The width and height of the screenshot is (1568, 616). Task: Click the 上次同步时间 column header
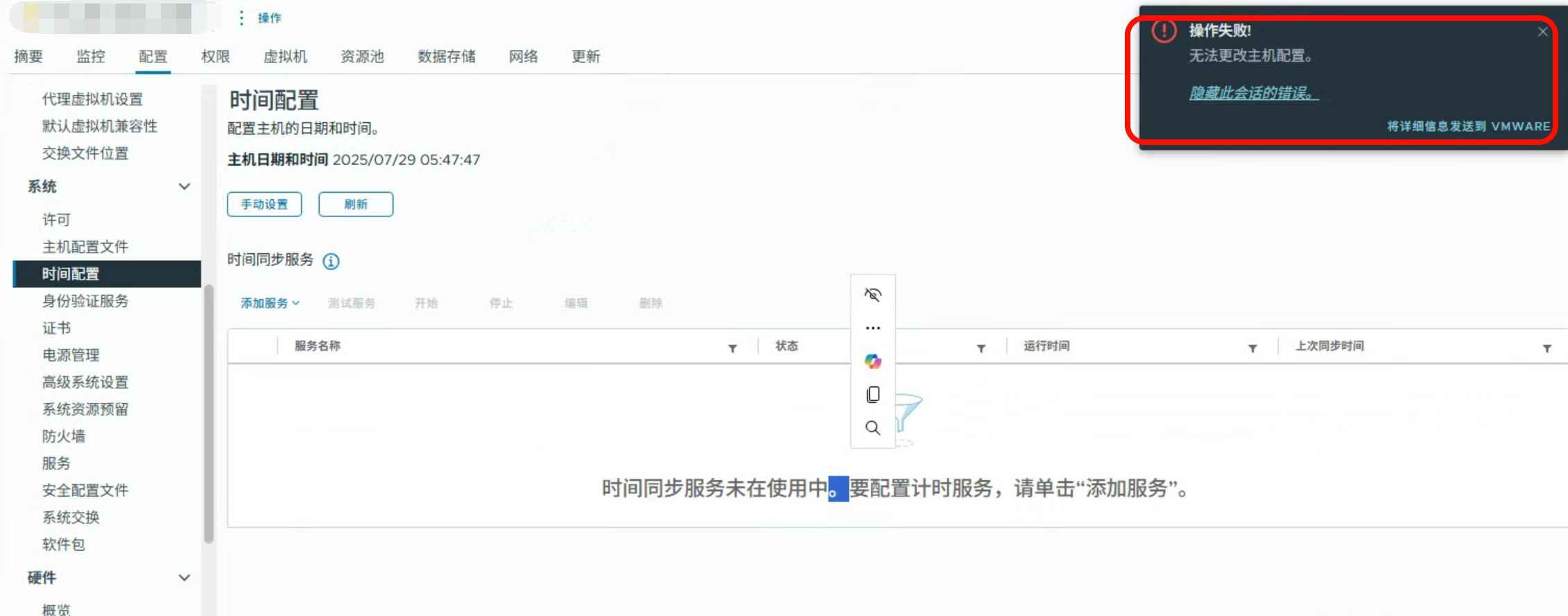1329,345
